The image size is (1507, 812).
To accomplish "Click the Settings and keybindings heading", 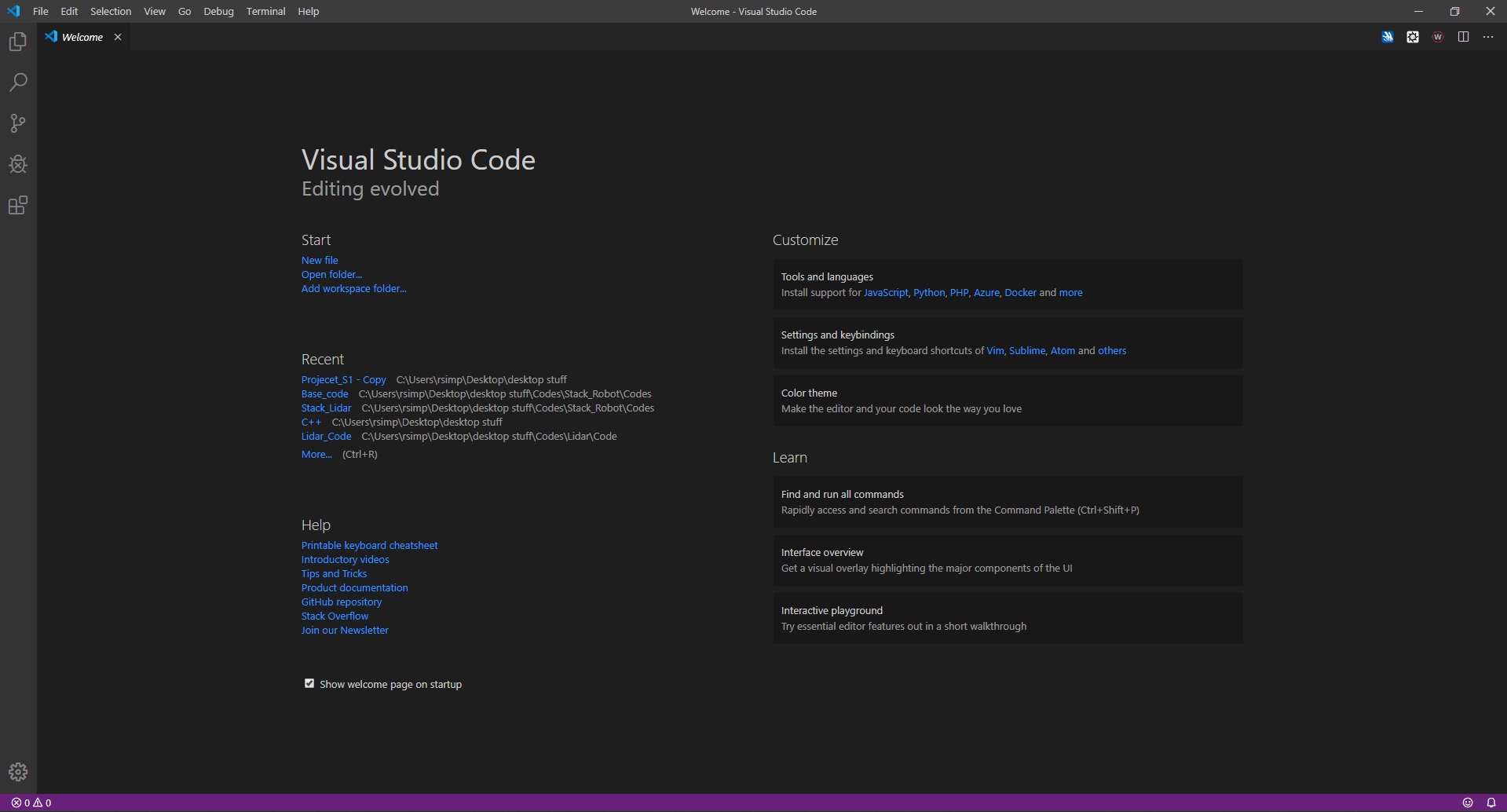I will pos(838,335).
